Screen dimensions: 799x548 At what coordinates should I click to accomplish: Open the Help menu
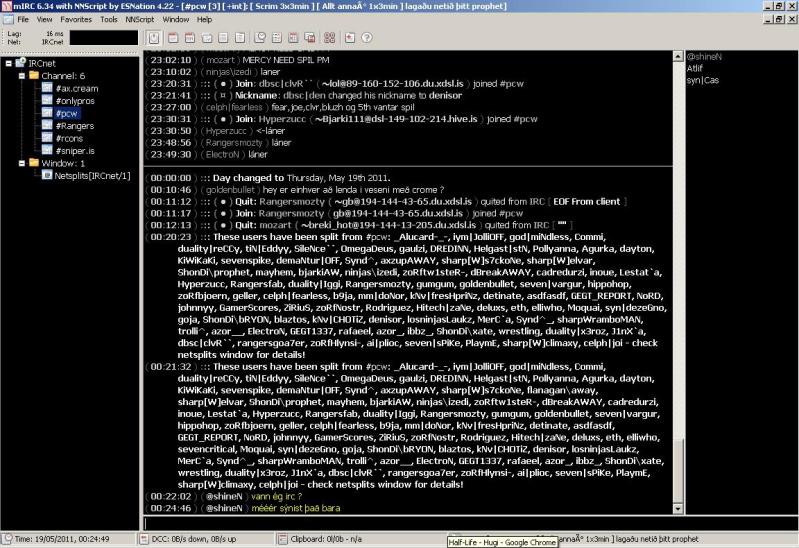(204, 19)
